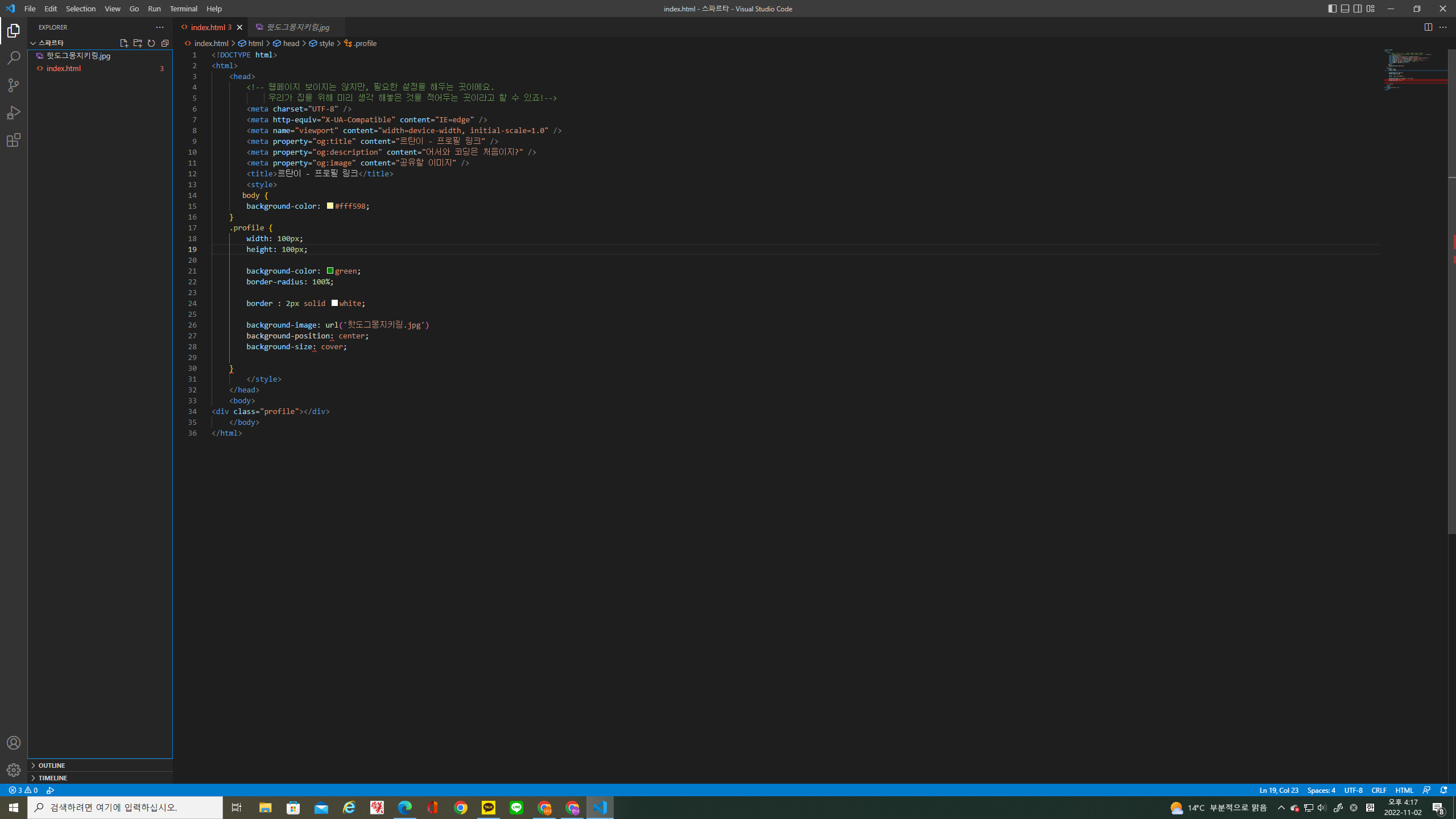The width and height of the screenshot is (1456, 819).
Task: Open color picker for green swatch
Action: [330, 271]
